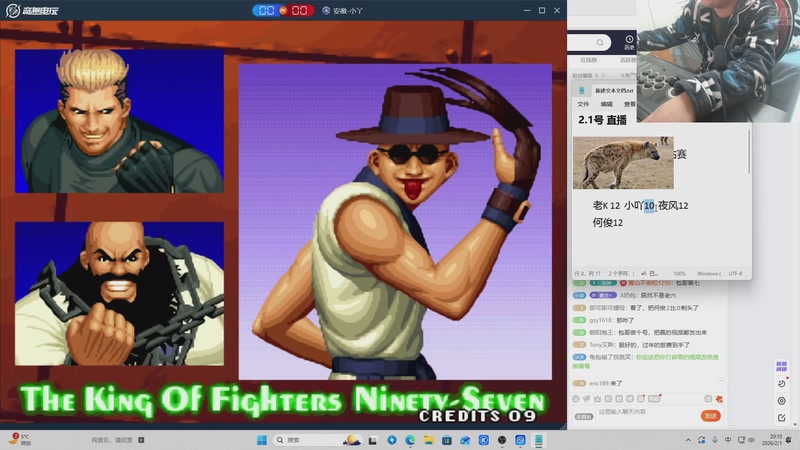Click the microphone icon in system tray
Image resolution: width=800 pixels, height=450 pixels.
715,440
